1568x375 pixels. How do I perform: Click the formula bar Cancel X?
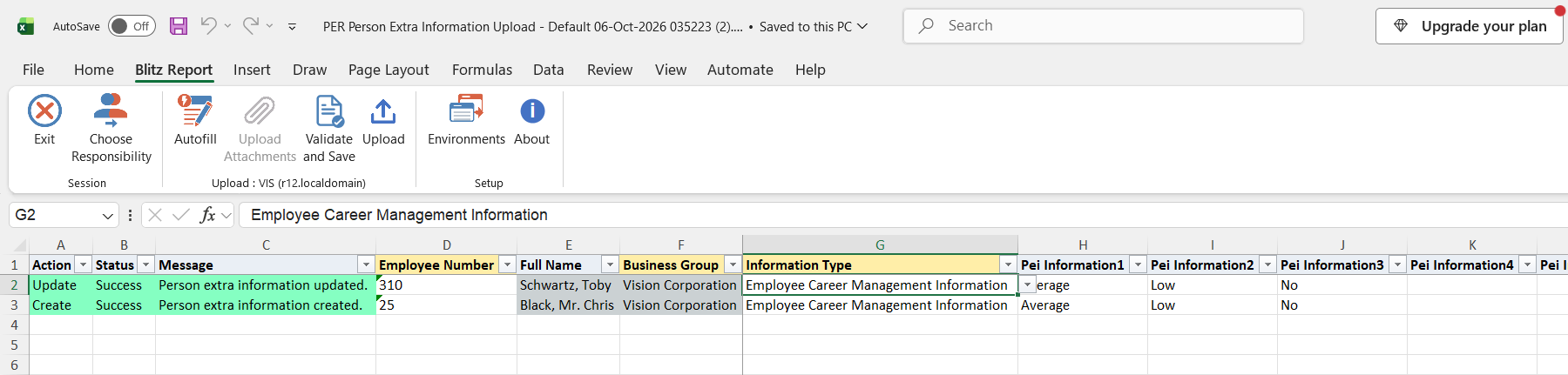tap(155, 215)
